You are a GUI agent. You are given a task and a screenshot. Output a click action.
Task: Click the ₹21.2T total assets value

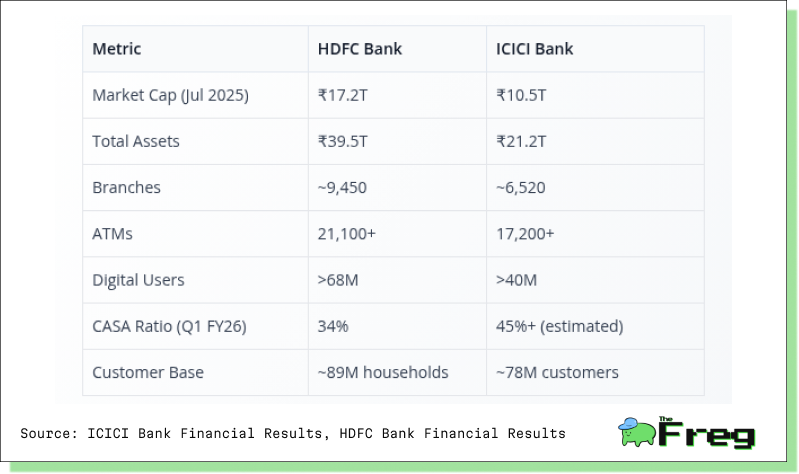pyautogui.click(x=521, y=141)
